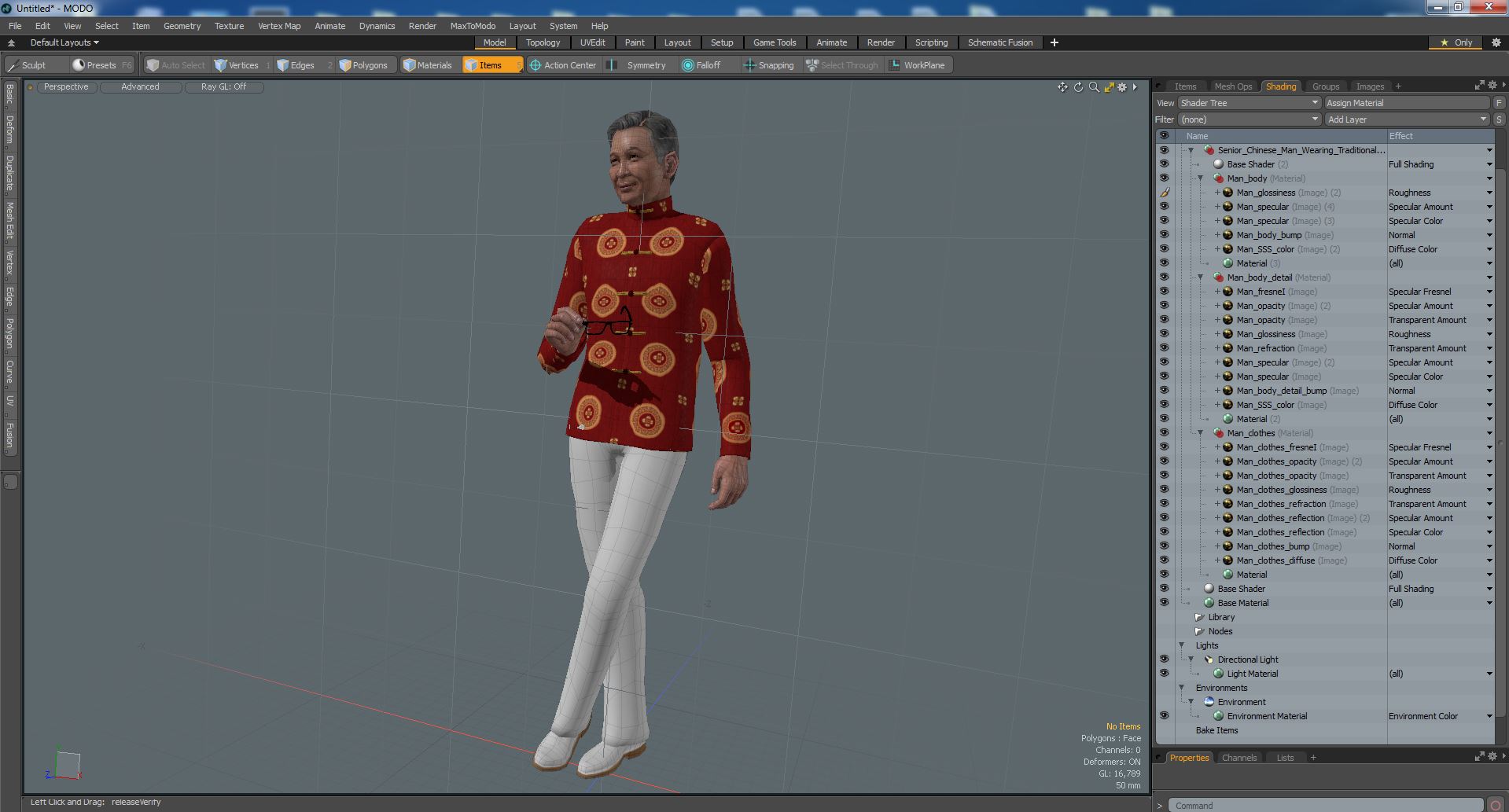
Task: Switch to the Channels tab
Action: 1239,758
